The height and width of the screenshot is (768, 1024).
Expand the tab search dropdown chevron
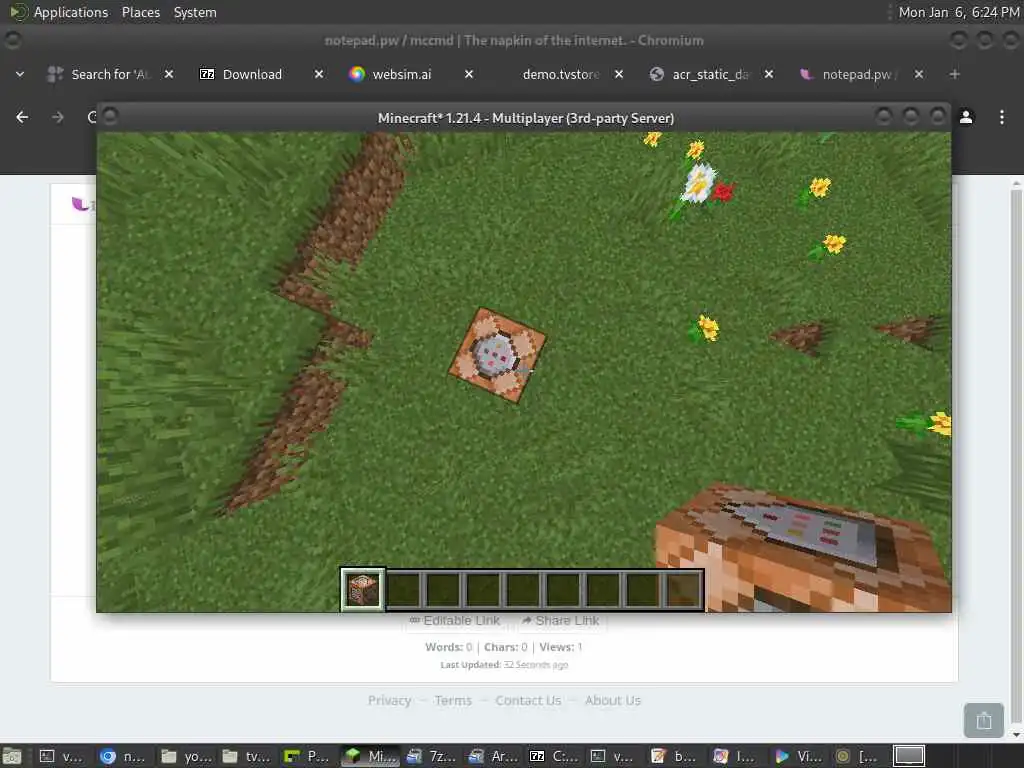pyautogui.click(x=20, y=74)
